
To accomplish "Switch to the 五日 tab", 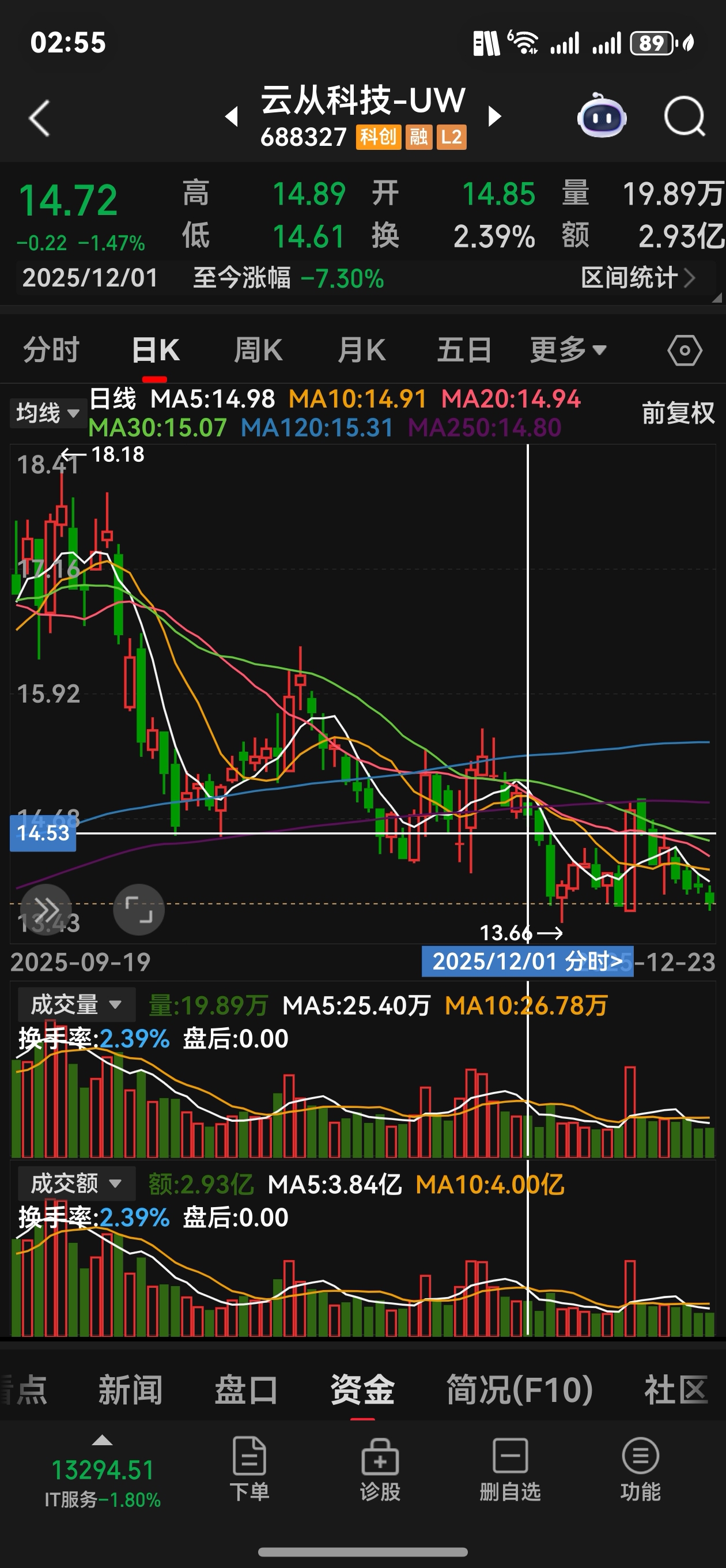I will point(465,350).
